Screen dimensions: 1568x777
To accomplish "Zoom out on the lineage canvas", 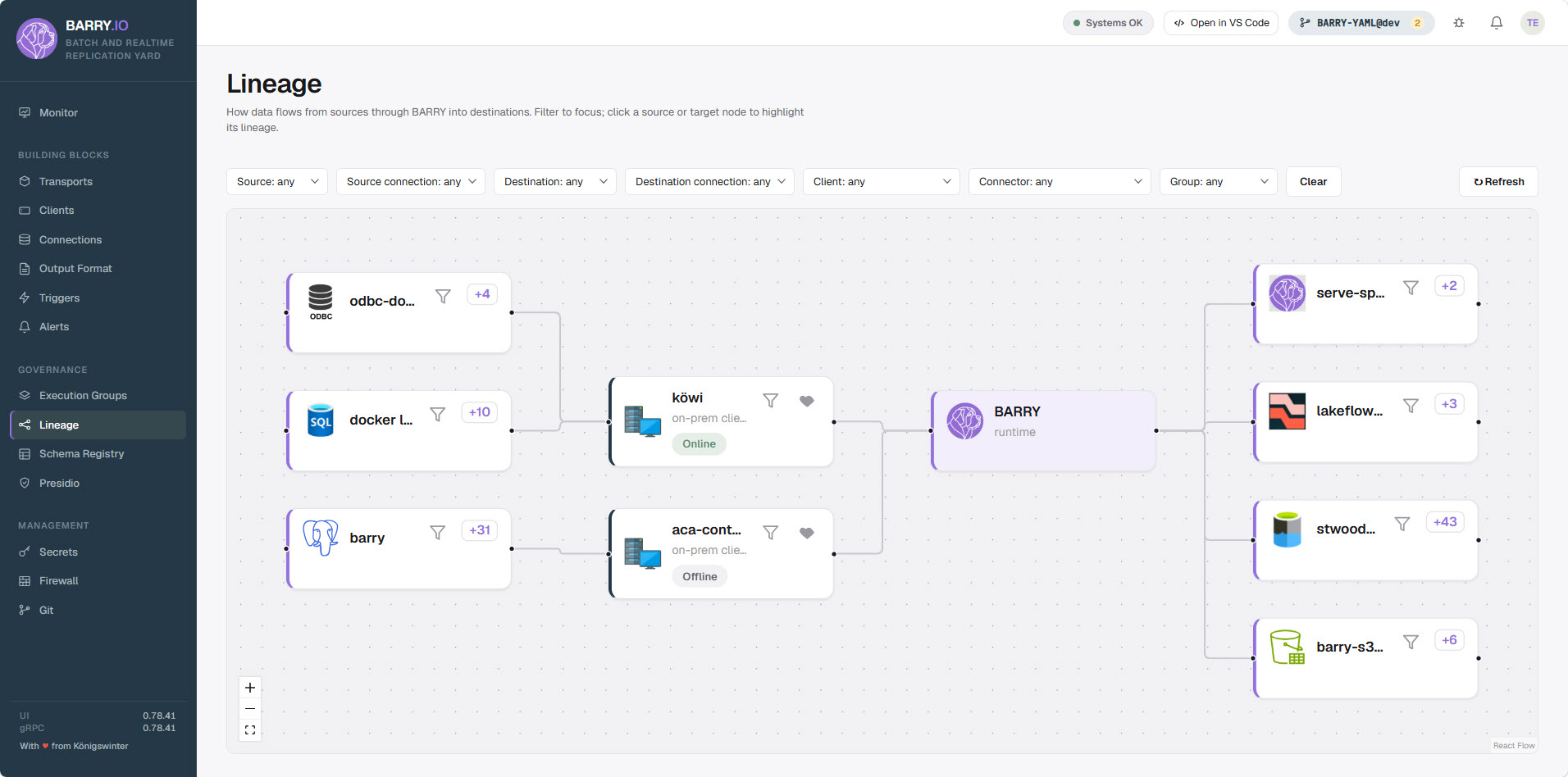I will point(250,709).
